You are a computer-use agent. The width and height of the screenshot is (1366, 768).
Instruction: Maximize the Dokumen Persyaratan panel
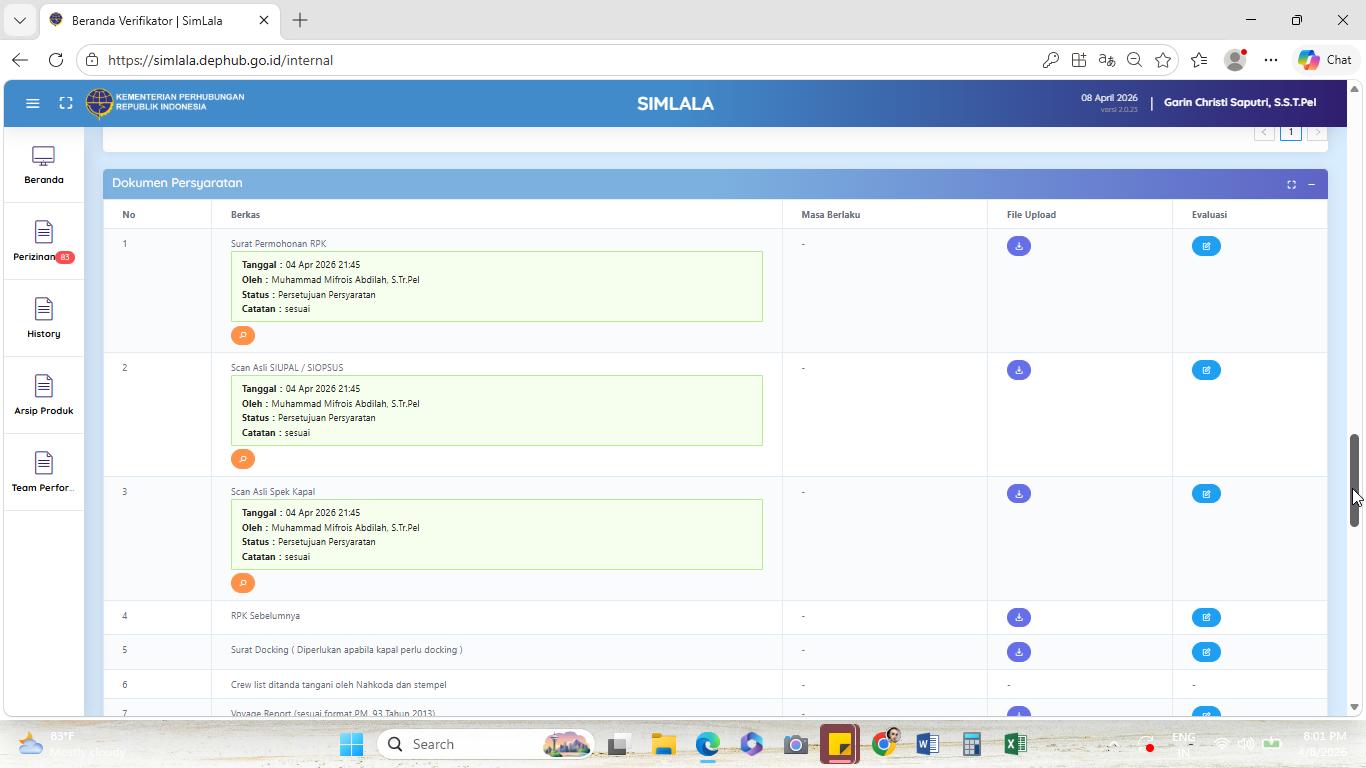click(x=1291, y=184)
